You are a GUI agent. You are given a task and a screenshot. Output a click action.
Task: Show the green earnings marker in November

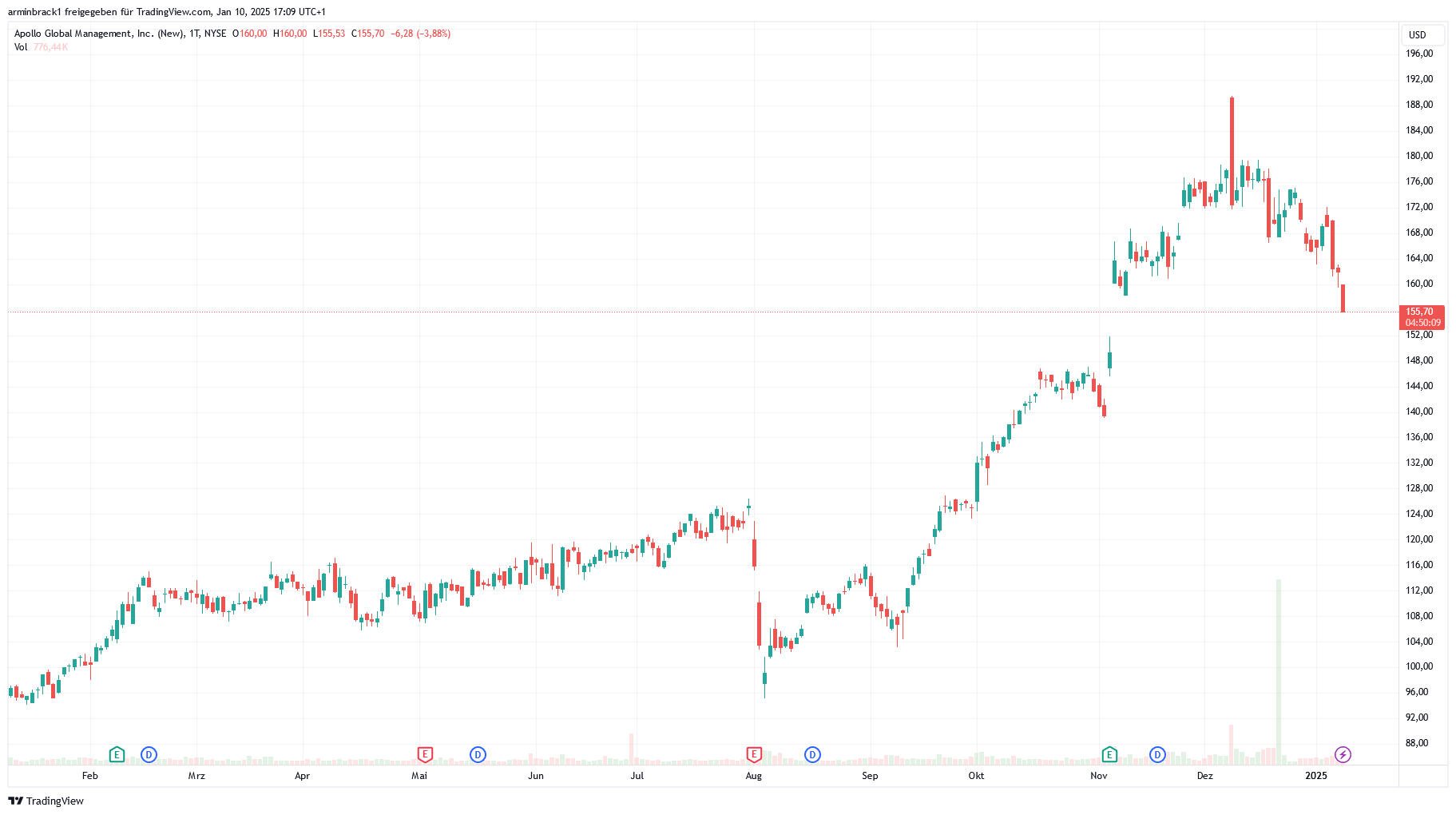click(x=1109, y=754)
